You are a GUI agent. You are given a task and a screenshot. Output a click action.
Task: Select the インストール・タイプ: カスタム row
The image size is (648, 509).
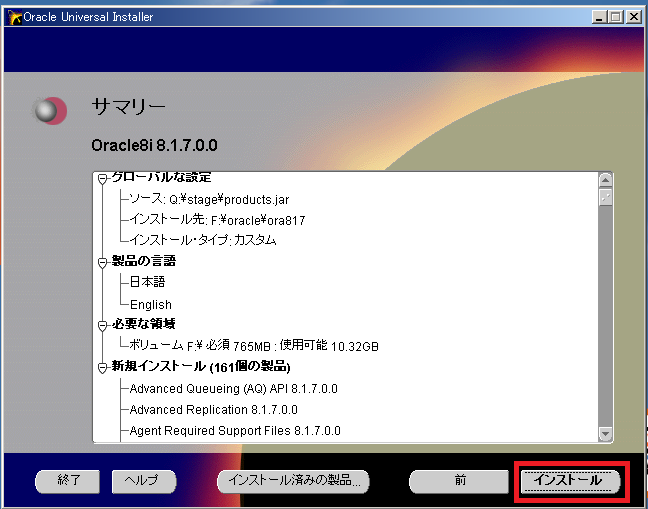pos(203,240)
